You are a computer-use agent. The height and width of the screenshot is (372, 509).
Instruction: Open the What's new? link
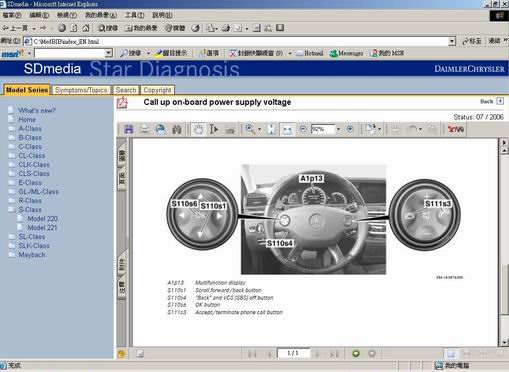37,110
